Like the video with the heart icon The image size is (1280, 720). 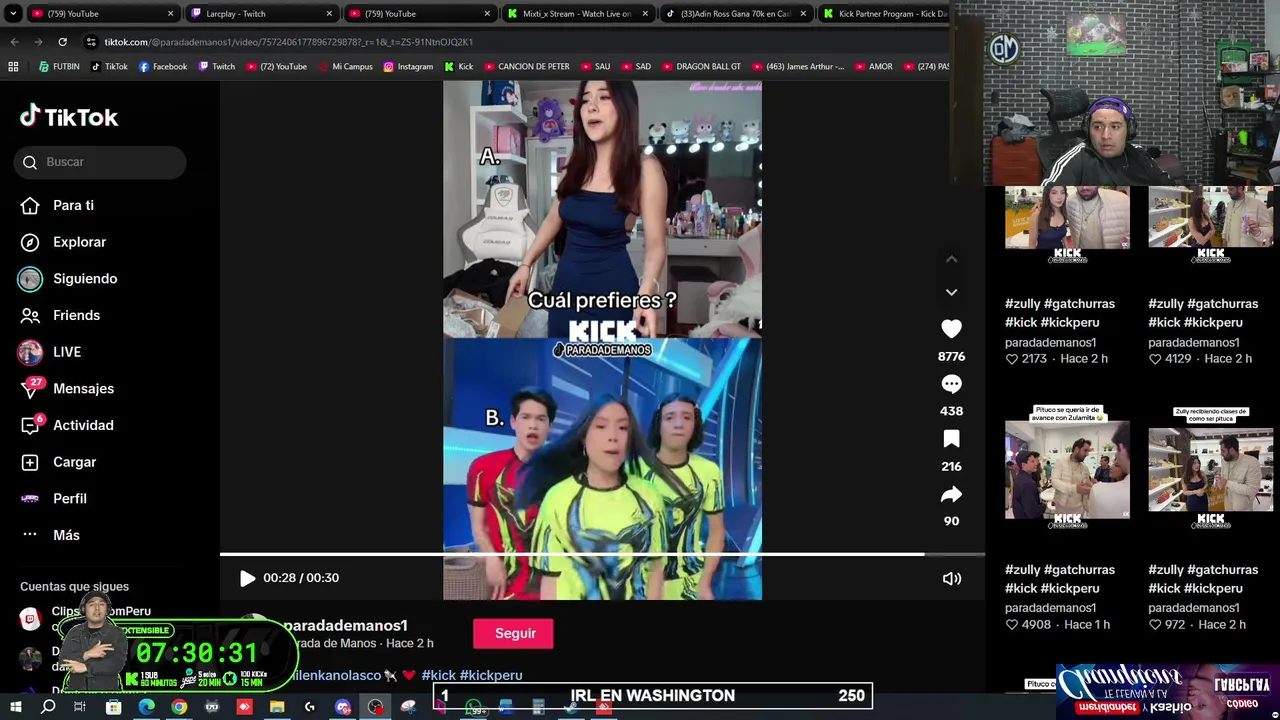pos(951,329)
